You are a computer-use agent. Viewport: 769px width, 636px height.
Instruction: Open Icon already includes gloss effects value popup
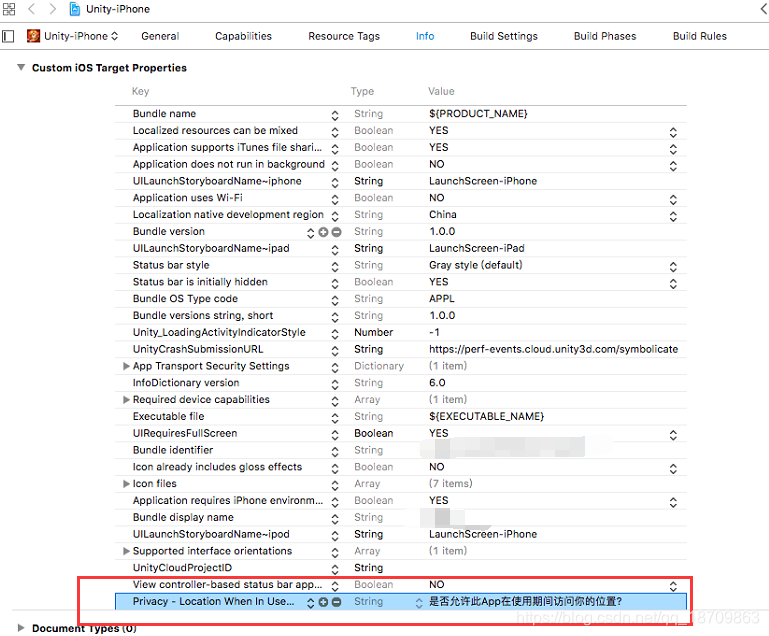[673, 469]
